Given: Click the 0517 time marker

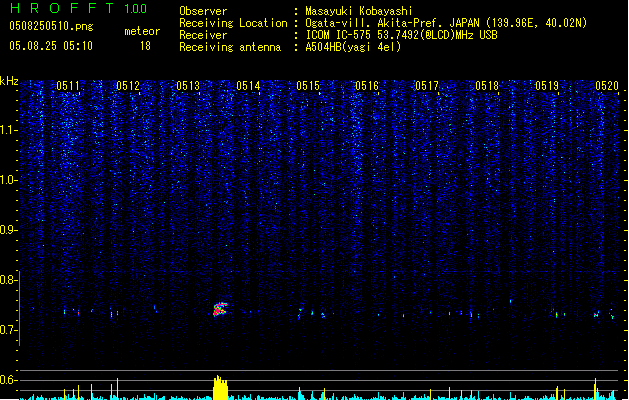Looking at the screenshot, I should point(427,86).
